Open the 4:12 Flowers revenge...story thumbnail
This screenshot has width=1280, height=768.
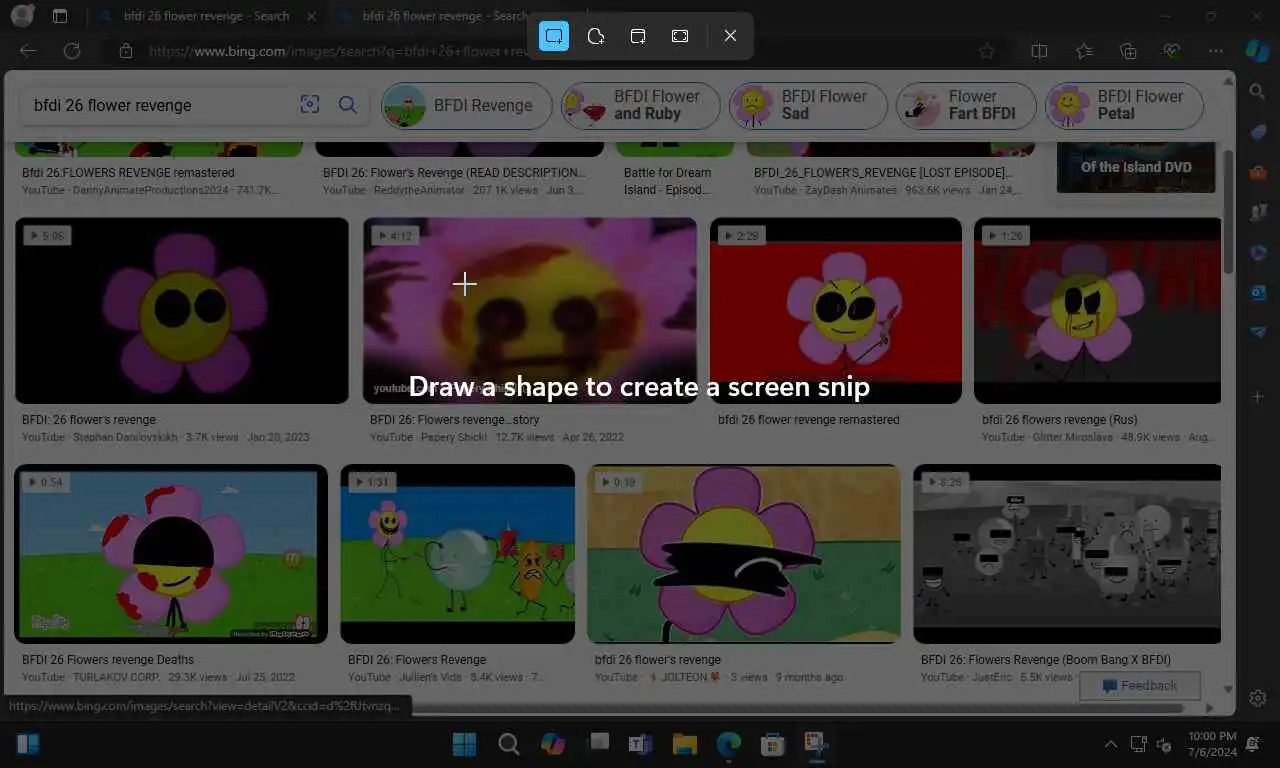click(x=530, y=311)
